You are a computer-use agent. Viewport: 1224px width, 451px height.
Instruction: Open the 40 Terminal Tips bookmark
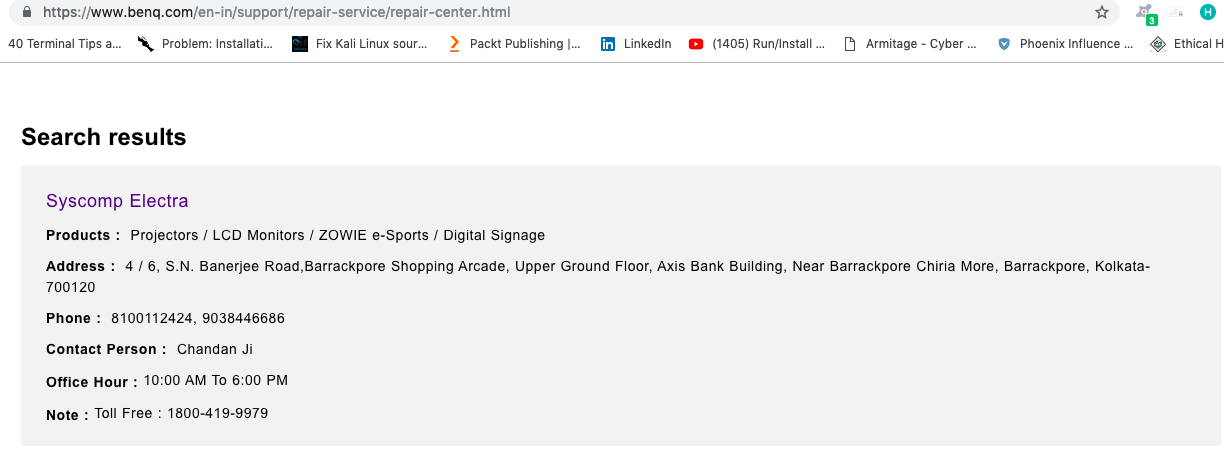(x=64, y=44)
